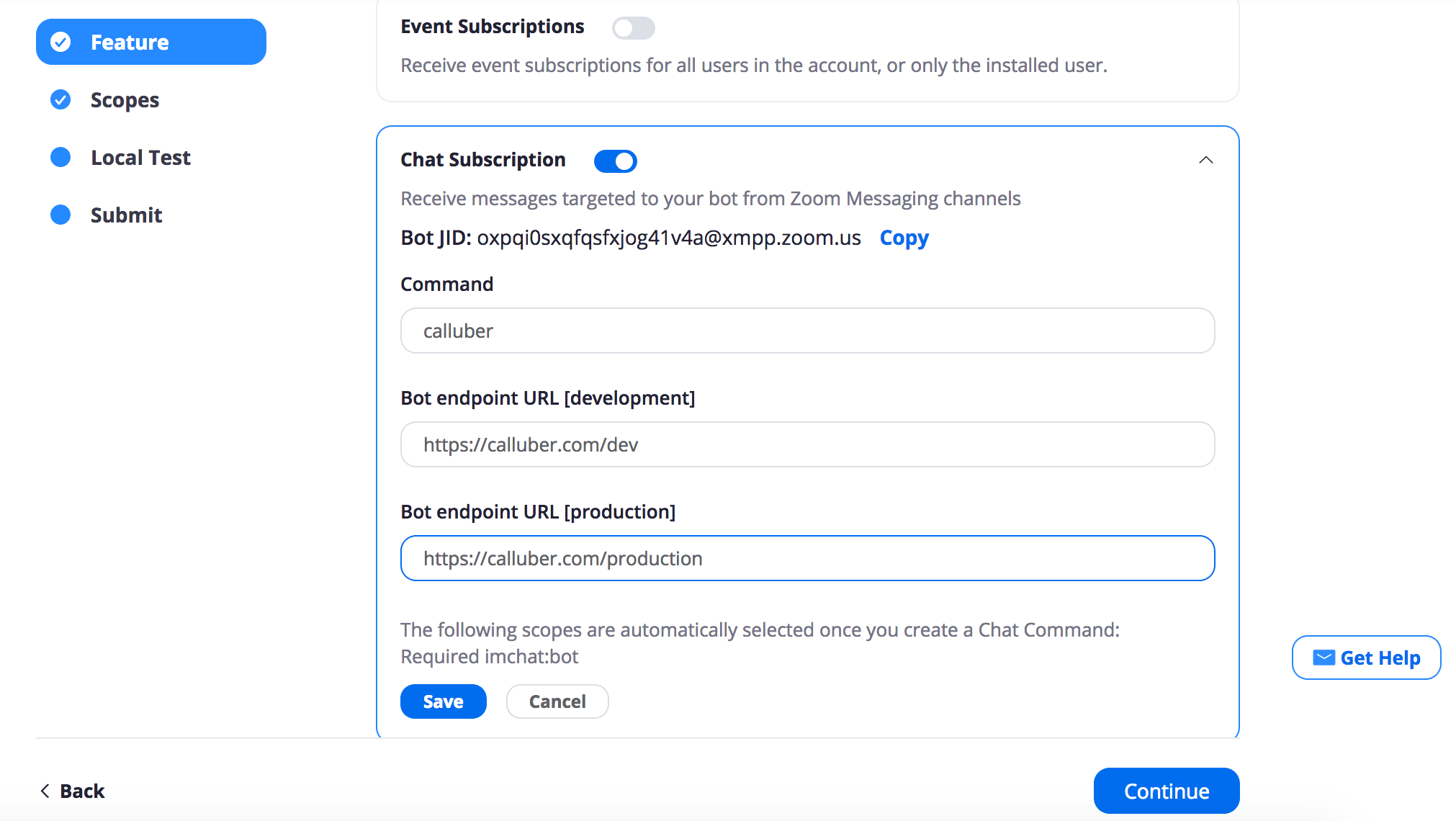Save the chat subscription settings
Screen dimensions: 1456x821
pyautogui.click(x=444, y=701)
